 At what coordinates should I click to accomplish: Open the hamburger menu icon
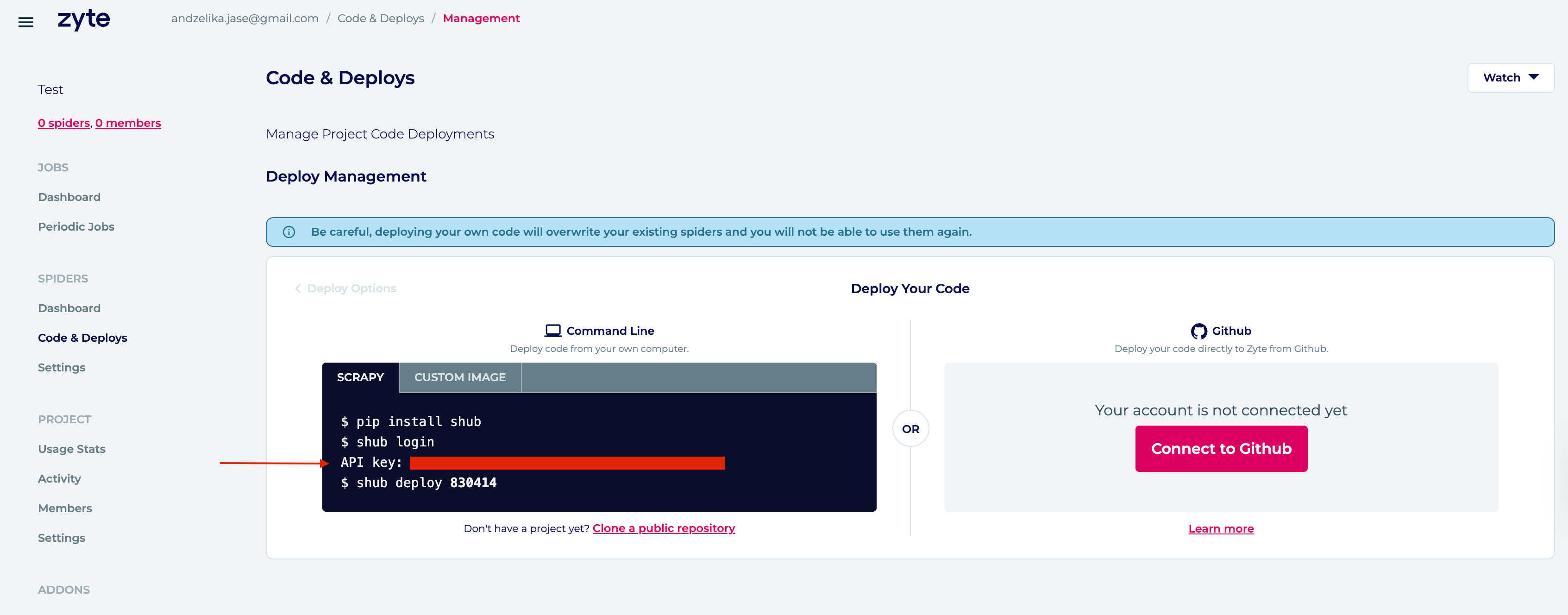(x=25, y=23)
